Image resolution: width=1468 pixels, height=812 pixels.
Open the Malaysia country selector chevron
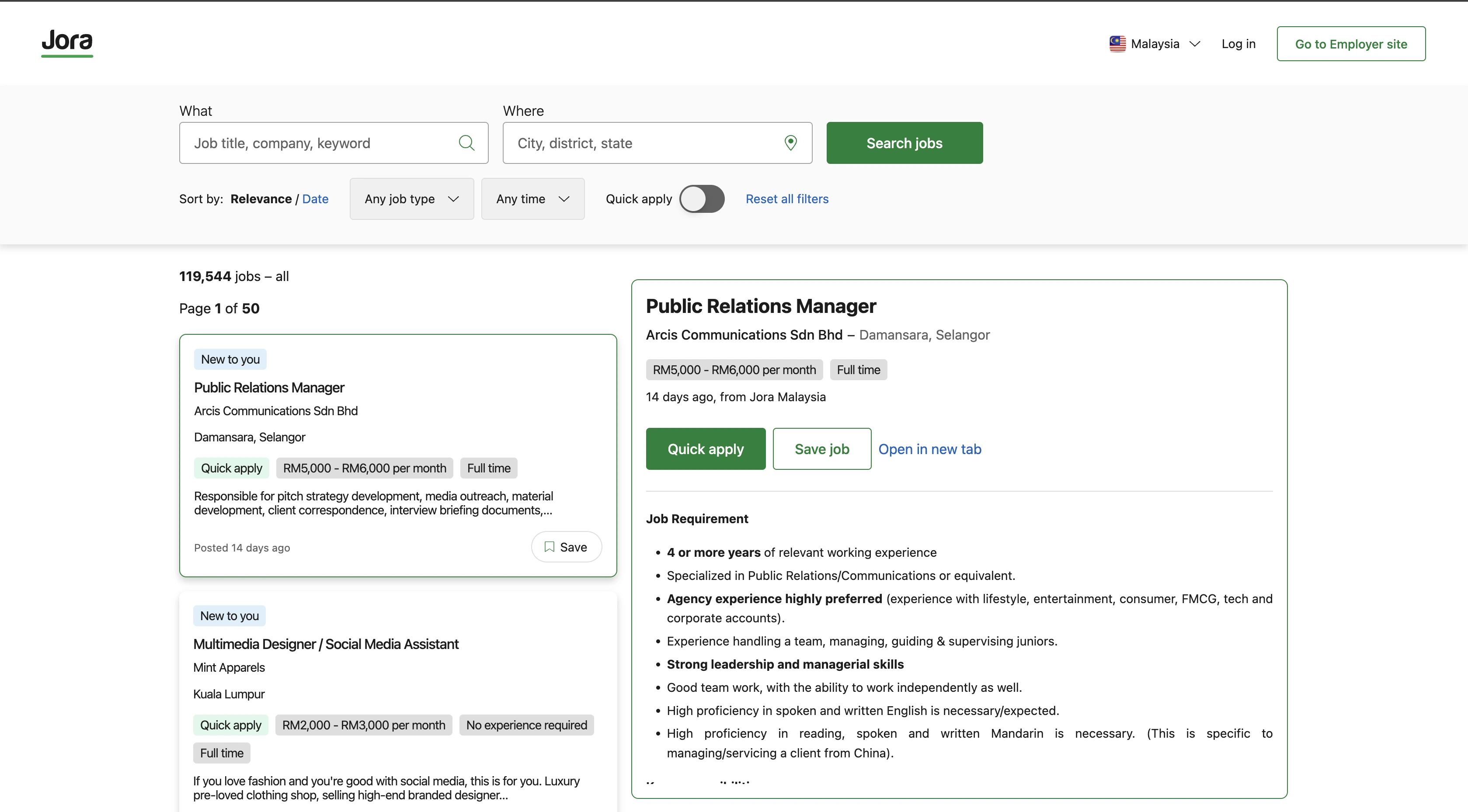(x=1195, y=44)
